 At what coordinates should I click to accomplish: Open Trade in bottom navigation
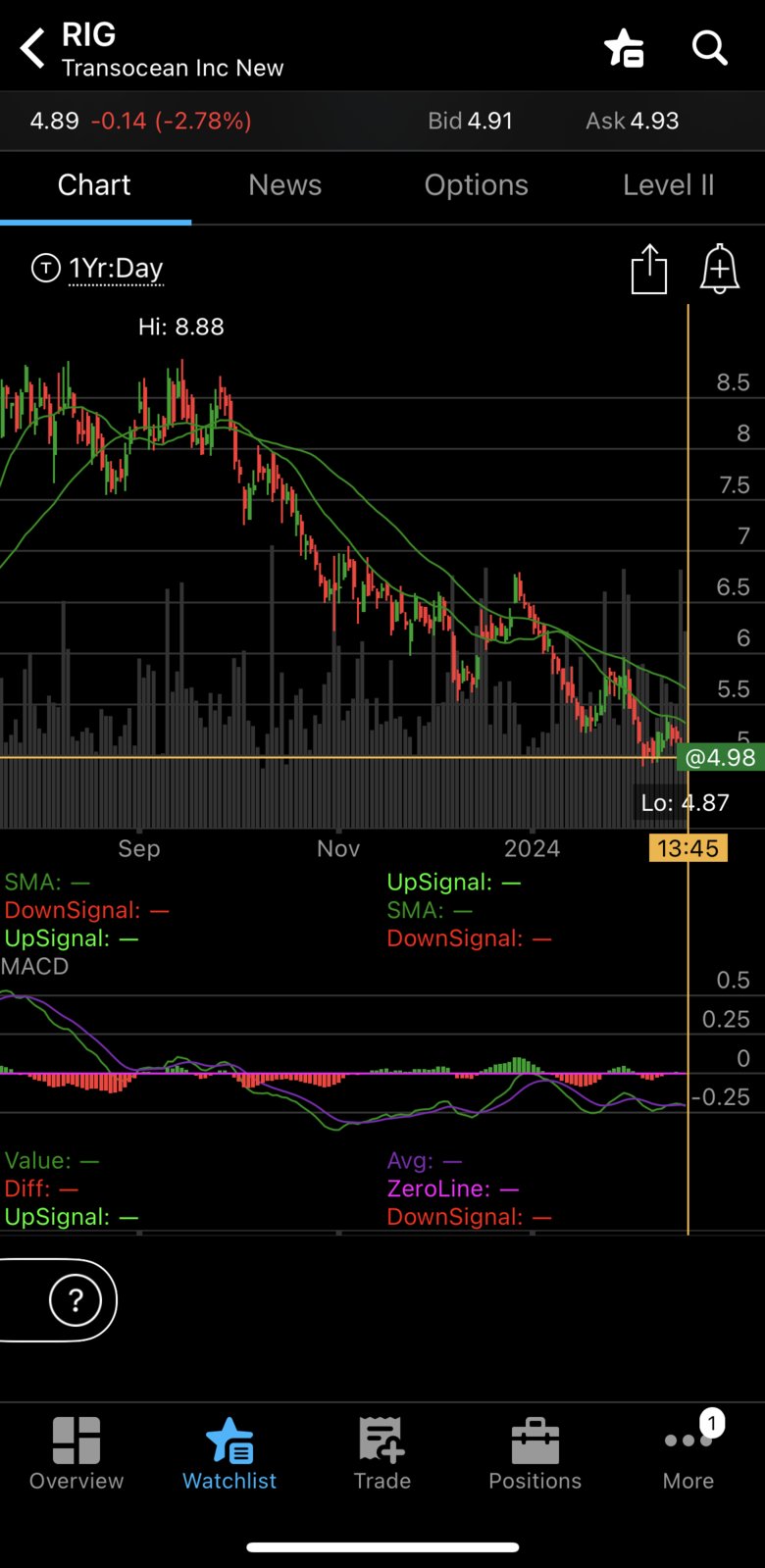pos(382,1454)
